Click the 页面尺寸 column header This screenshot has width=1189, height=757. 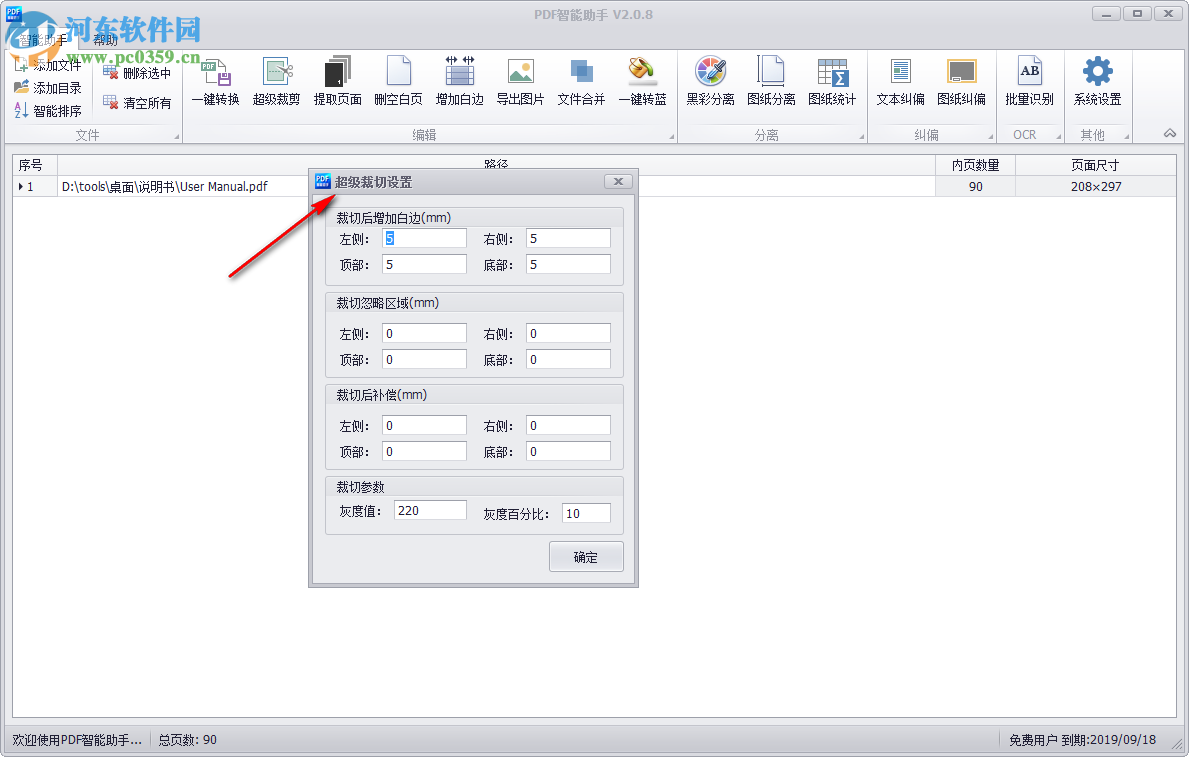click(x=1096, y=165)
